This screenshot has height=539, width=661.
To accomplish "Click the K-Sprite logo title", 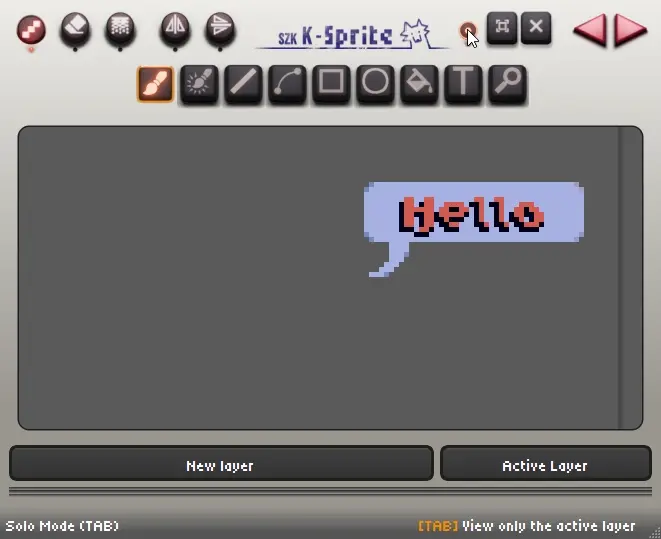I will click(x=353, y=35).
